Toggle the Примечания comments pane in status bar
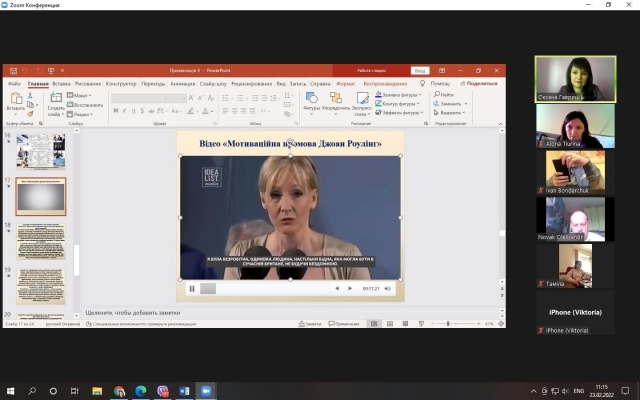The image size is (640, 400). coord(343,324)
